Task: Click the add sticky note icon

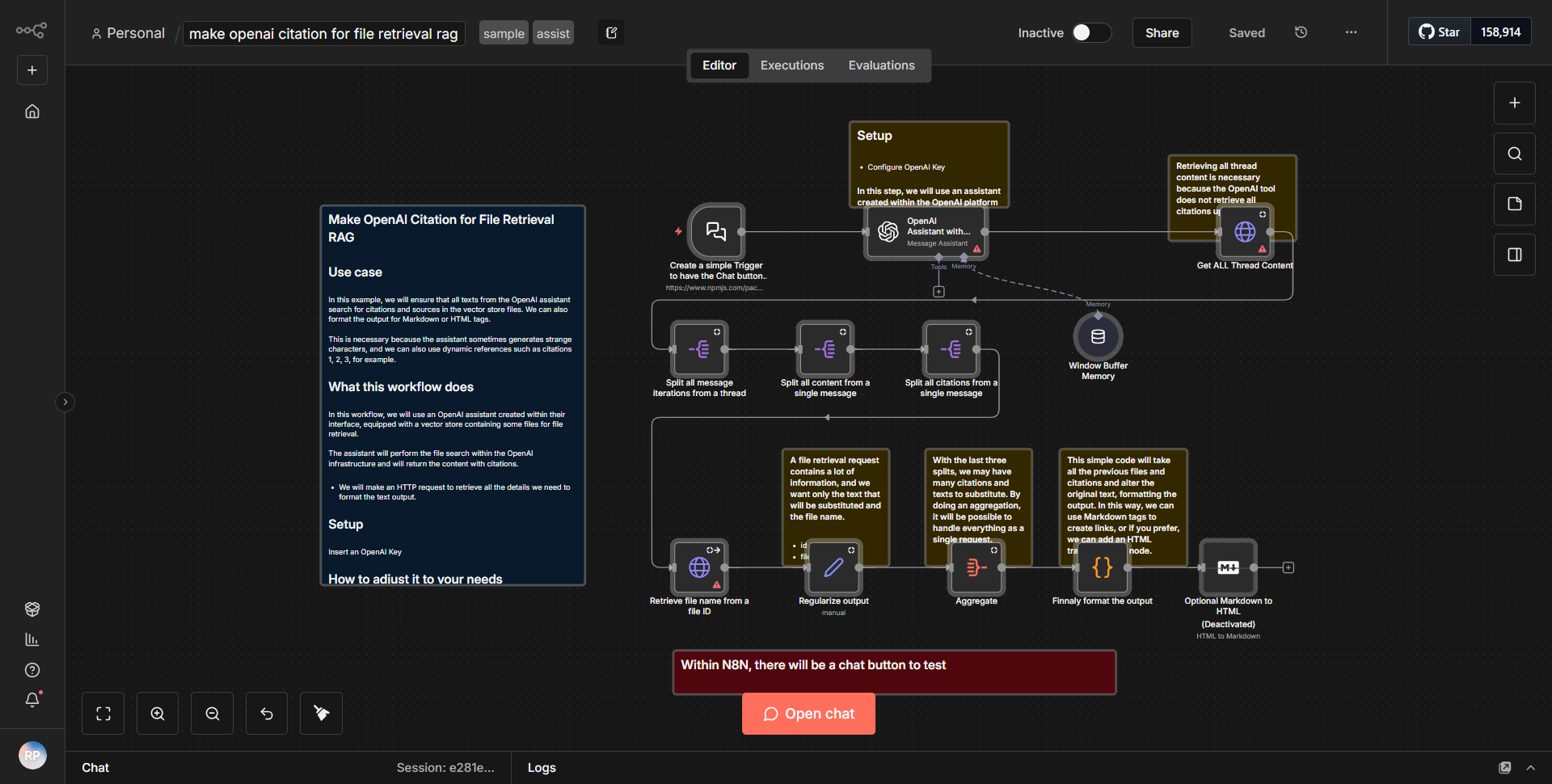Action: (1514, 204)
